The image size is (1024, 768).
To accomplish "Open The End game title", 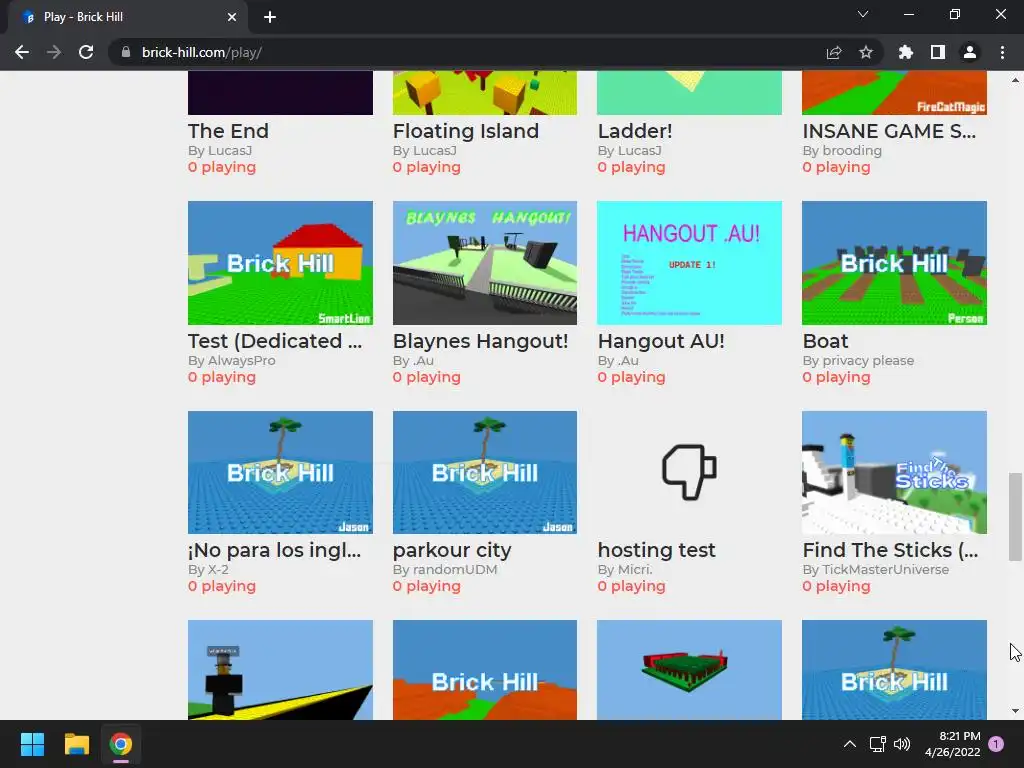I will coord(228,131).
